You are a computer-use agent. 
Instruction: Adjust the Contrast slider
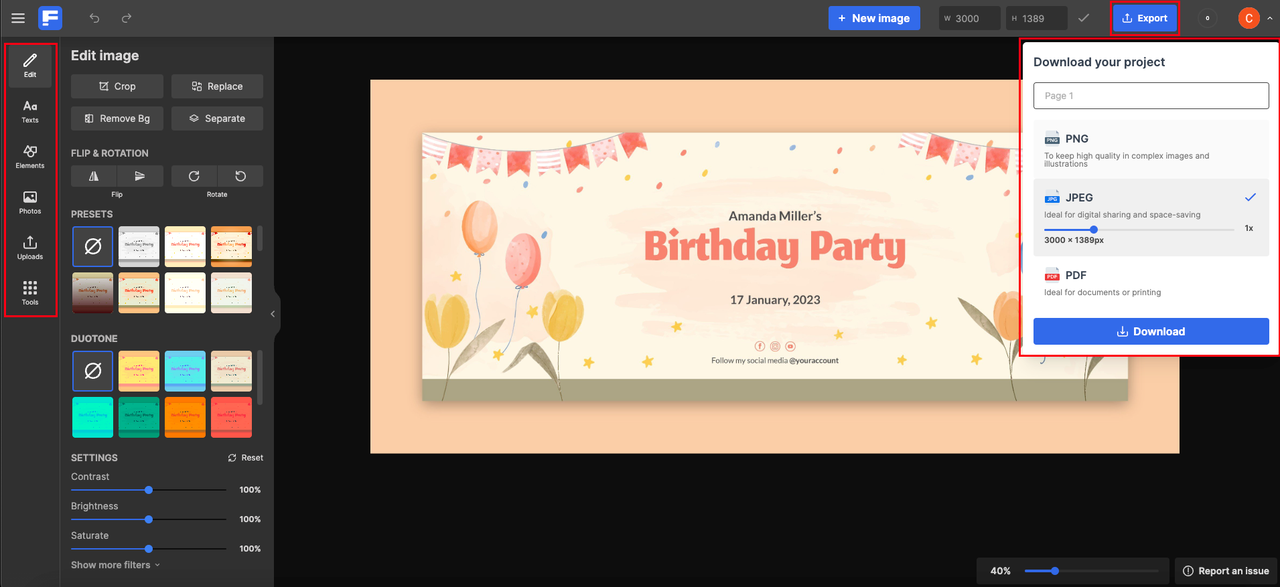point(149,490)
